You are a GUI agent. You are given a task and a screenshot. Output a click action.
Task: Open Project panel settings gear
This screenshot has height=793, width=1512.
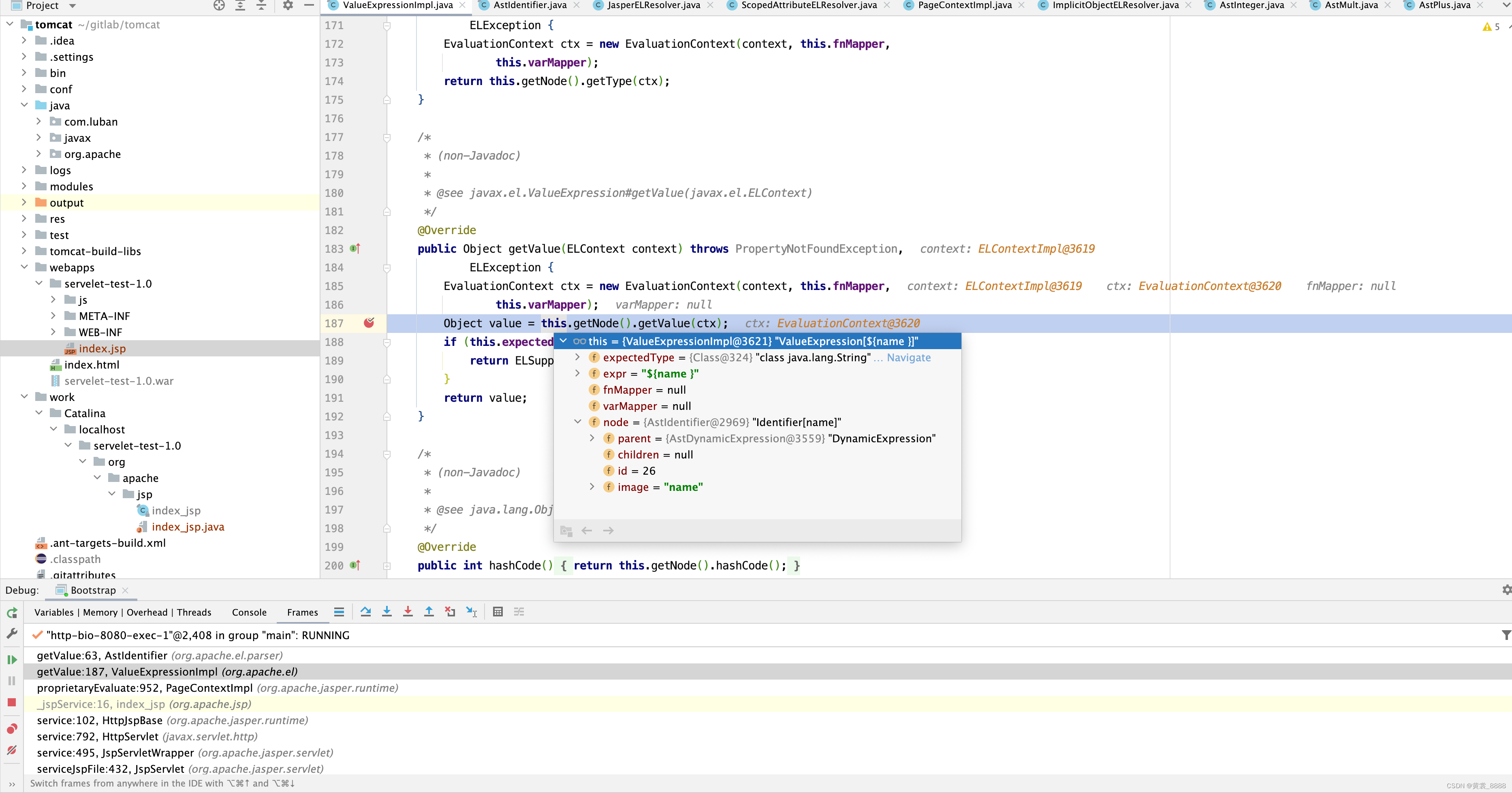pyautogui.click(x=288, y=5)
